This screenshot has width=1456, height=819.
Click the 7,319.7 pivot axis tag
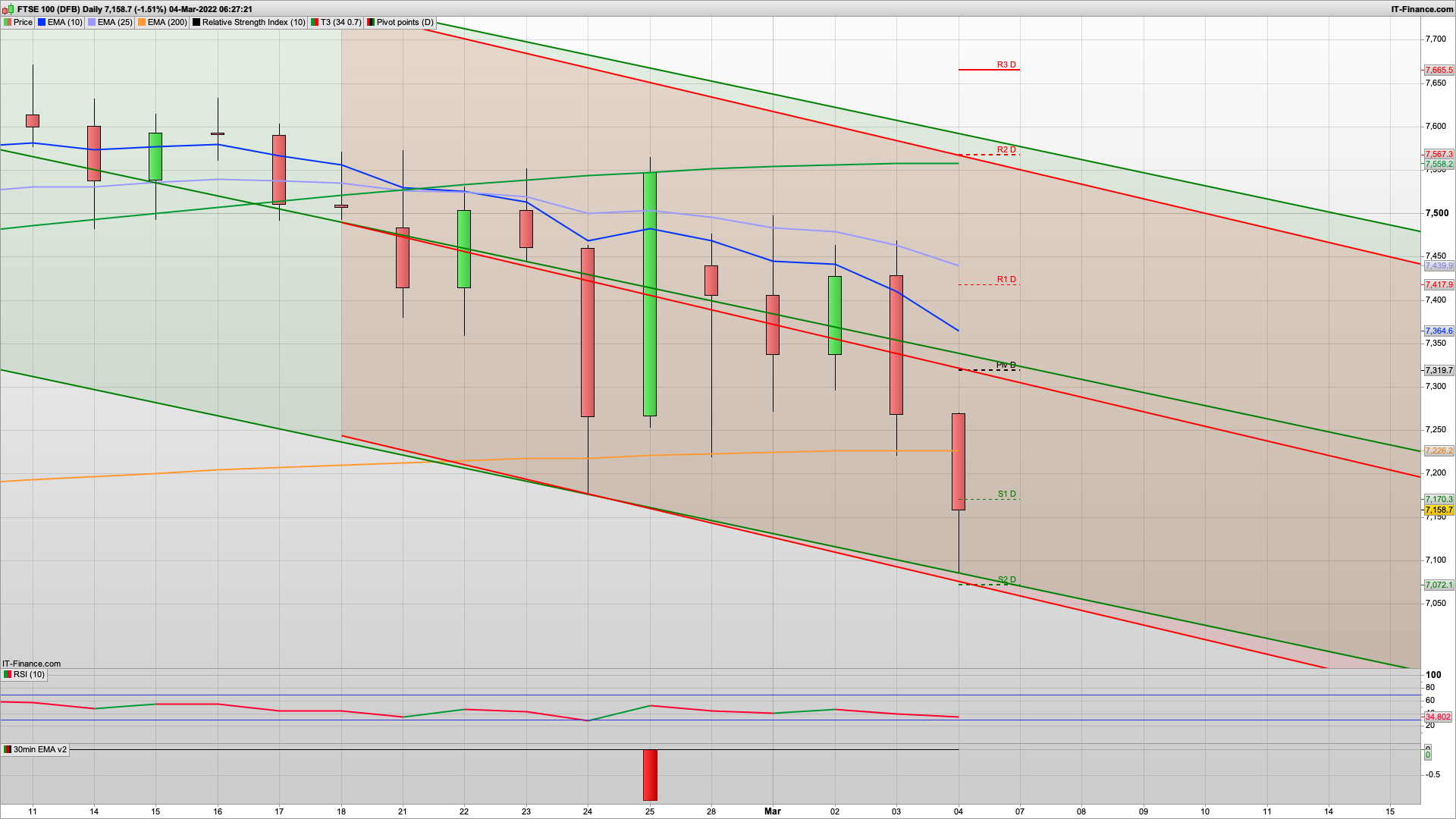click(x=1439, y=370)
